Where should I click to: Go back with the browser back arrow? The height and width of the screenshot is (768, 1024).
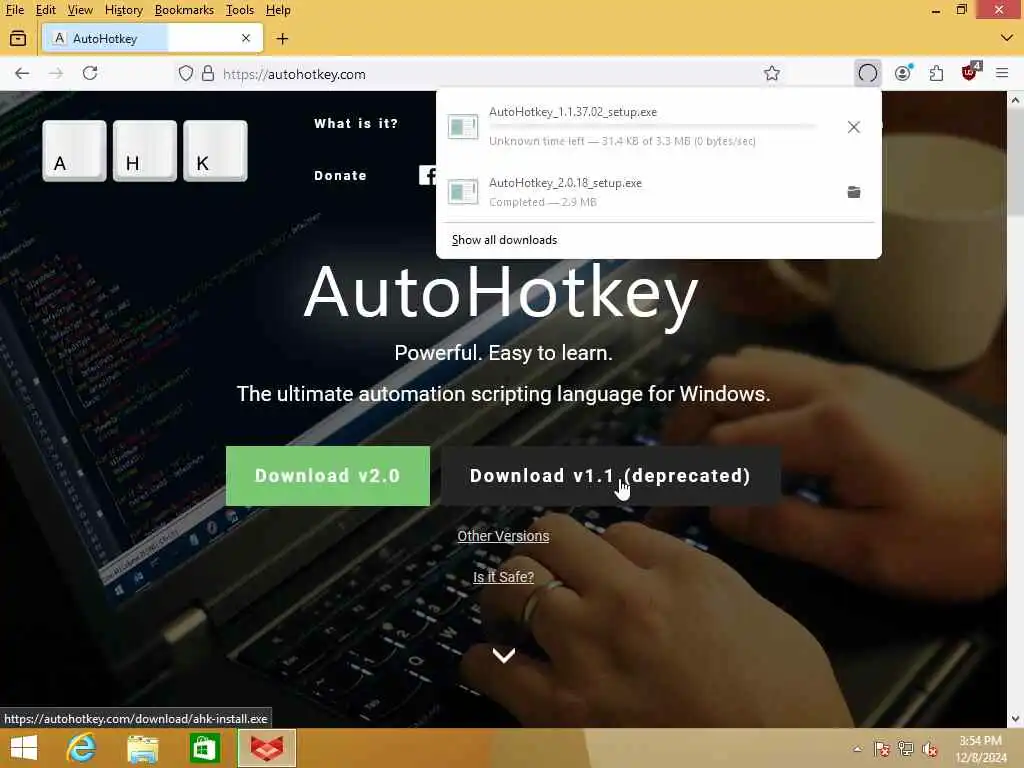tap(22, 73)
